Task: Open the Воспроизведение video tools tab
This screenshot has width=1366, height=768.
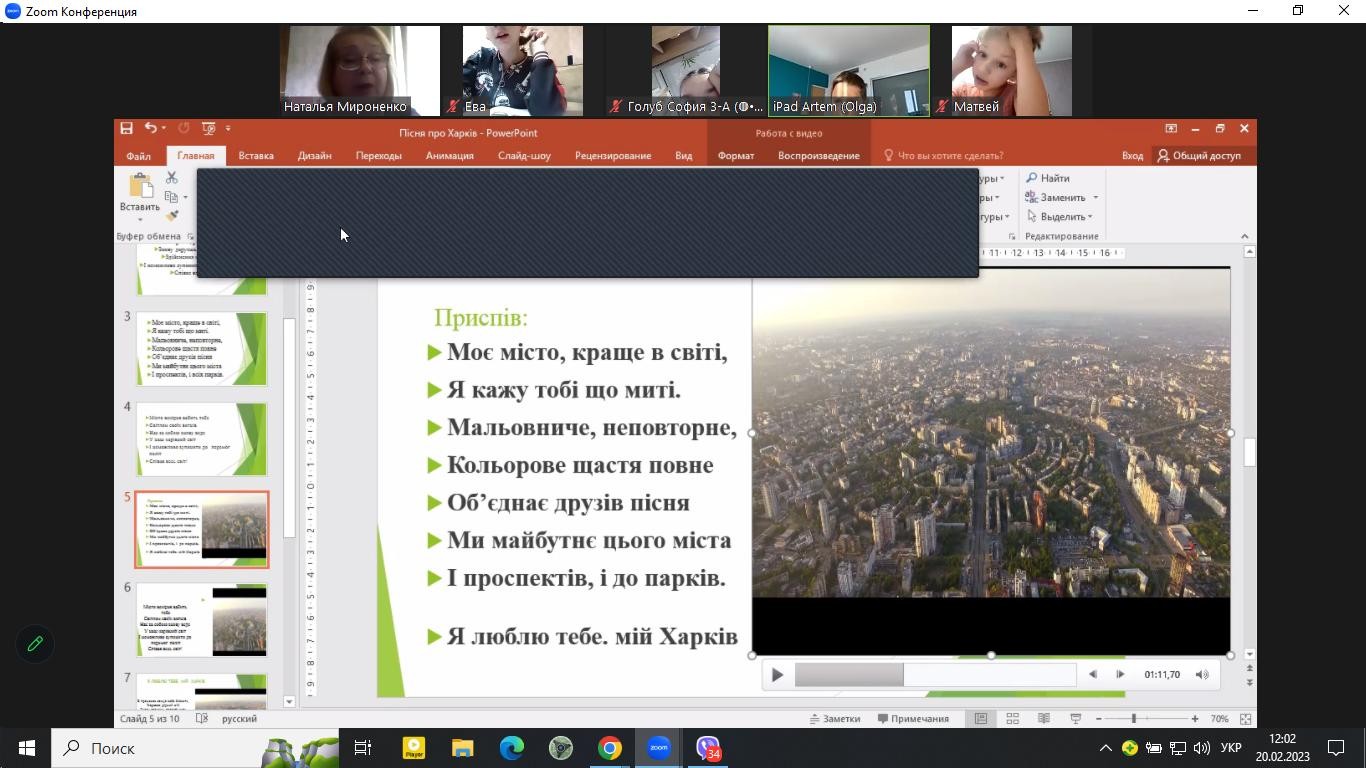Action: 819,156
